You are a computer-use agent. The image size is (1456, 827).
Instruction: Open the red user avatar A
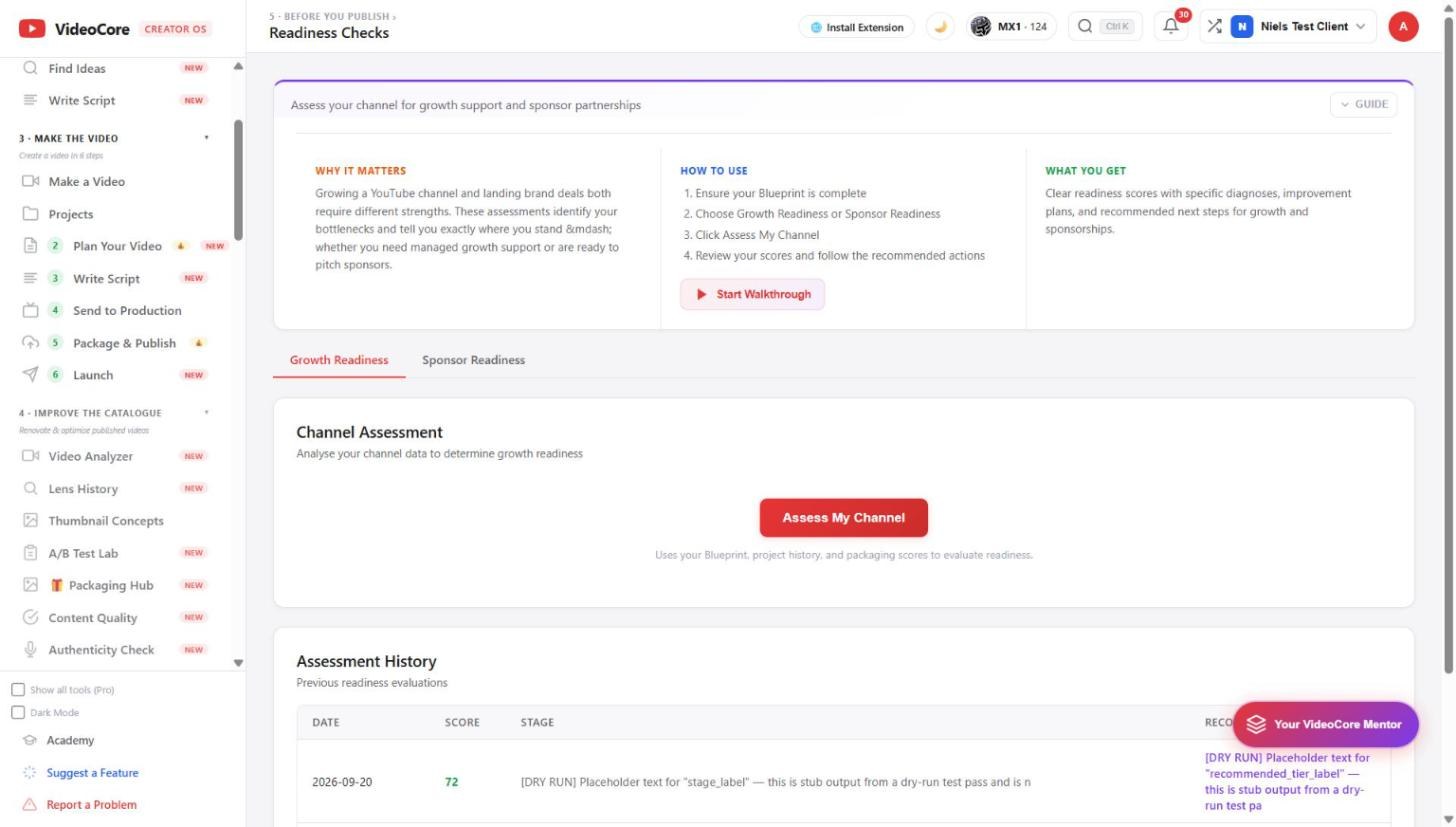1403,27
